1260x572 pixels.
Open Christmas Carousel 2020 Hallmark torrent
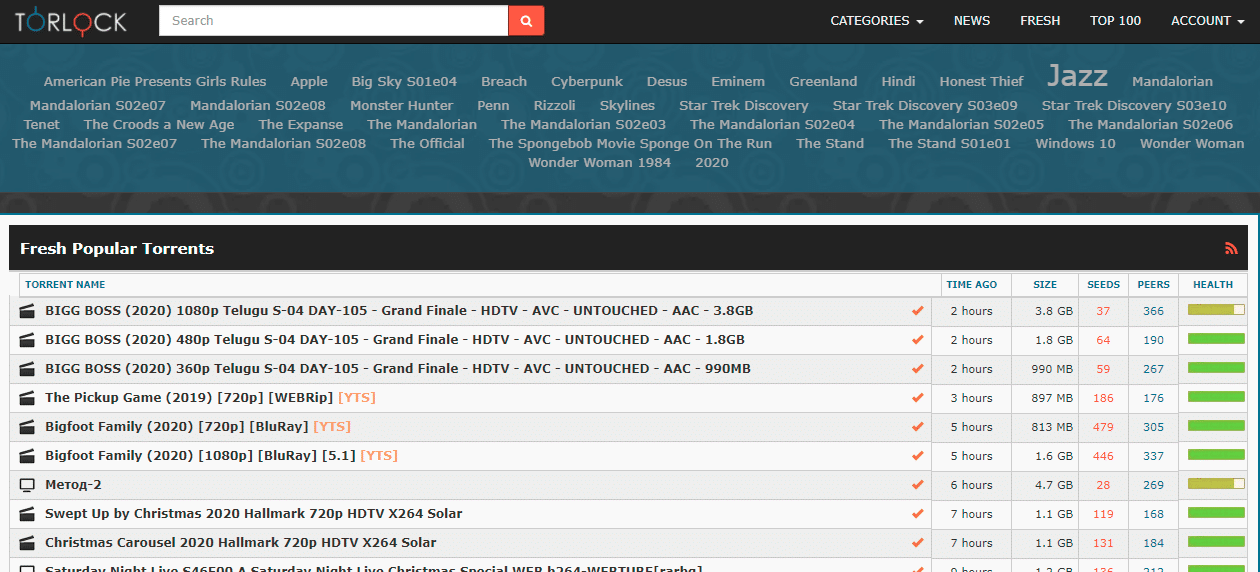tap(241, 543)
